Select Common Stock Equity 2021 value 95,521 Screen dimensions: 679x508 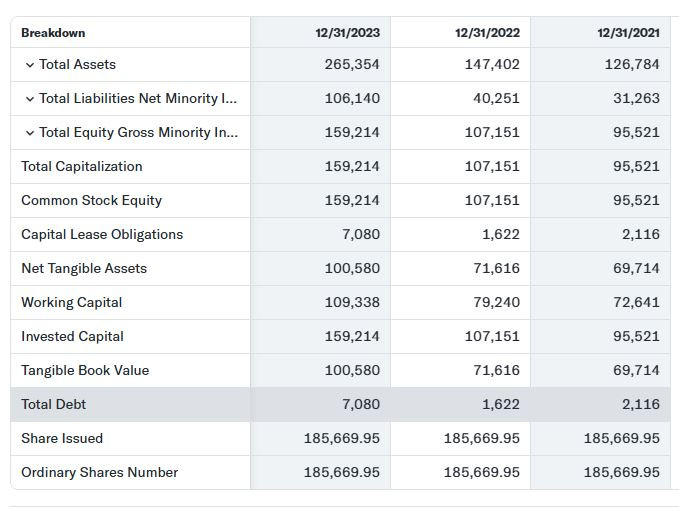pyautogui.click(x=636, y=201)
